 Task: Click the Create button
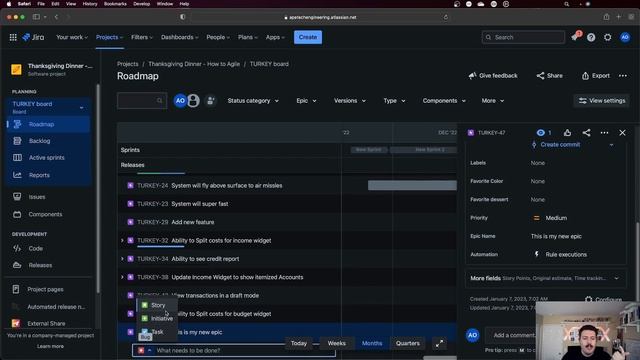(x=308, y=37)
